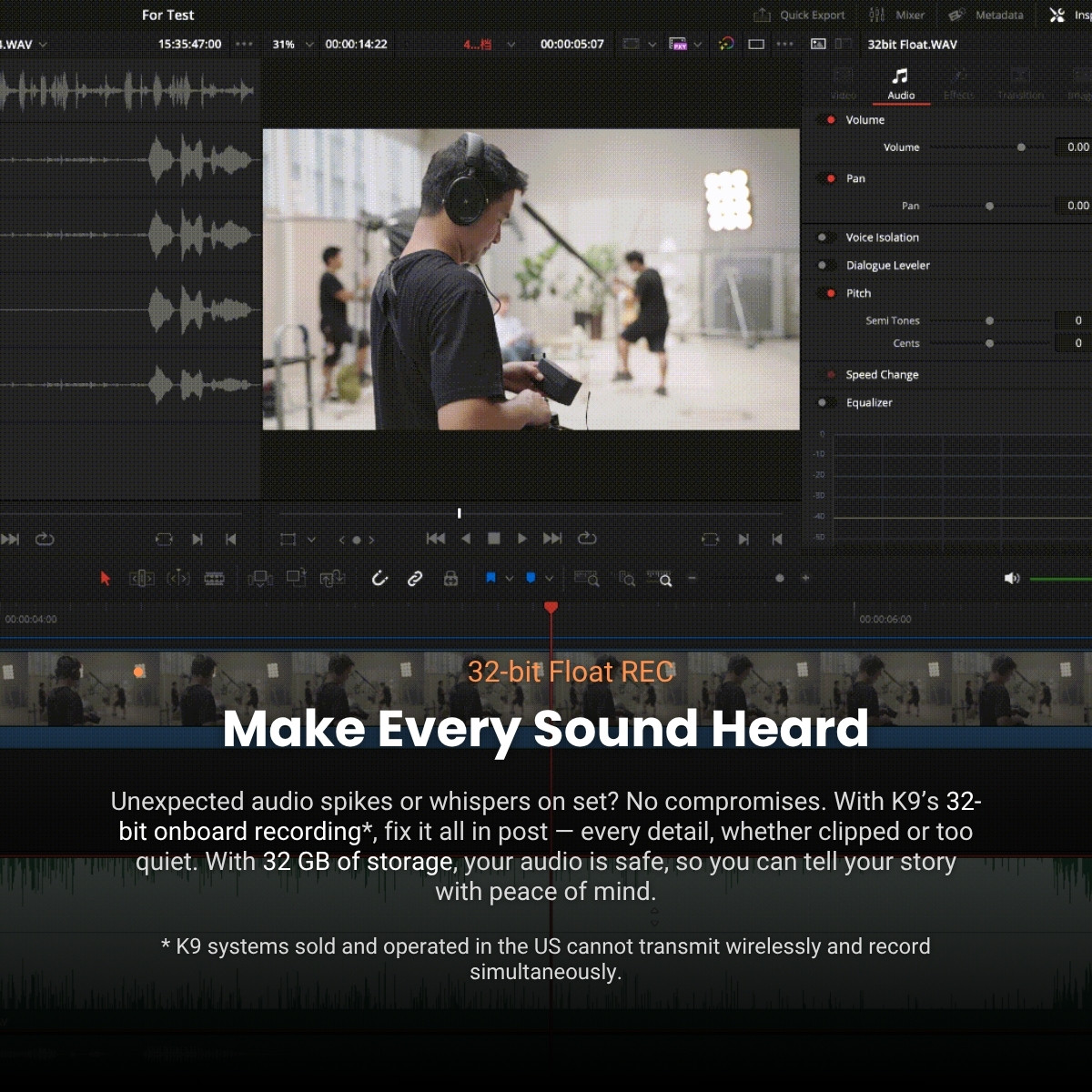Click the Custom Zoom icon
The image size is (1092, 1092).
click(x=660, y=579)
